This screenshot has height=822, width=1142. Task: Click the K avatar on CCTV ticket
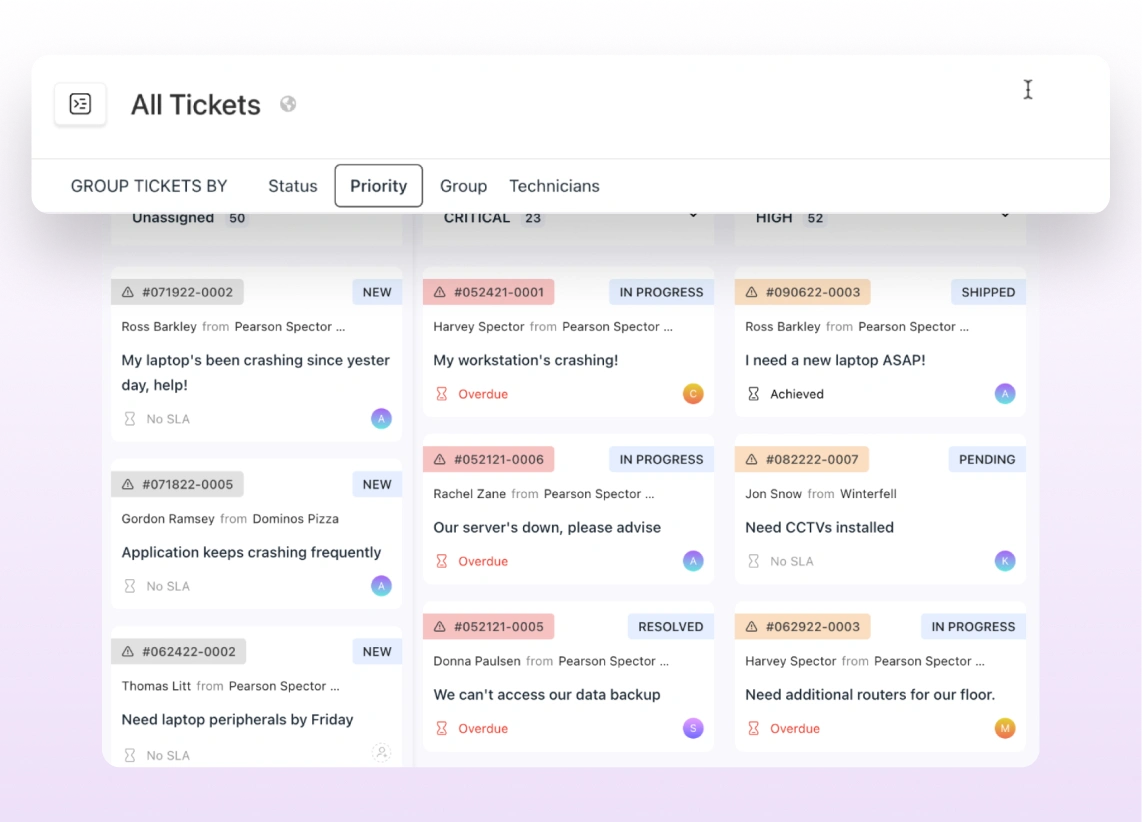coord(1005,561)
